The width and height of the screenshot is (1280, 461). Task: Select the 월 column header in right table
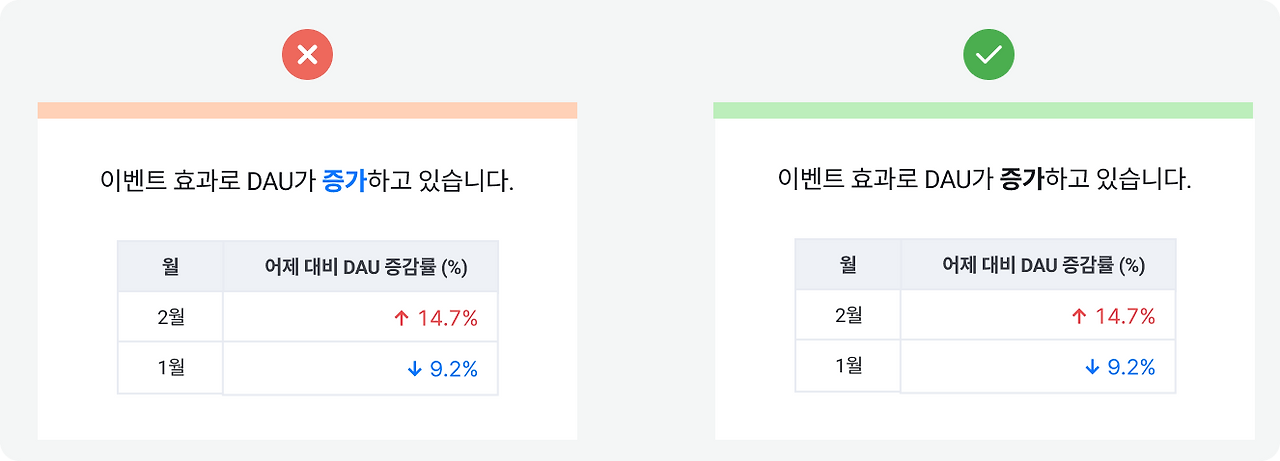pos(848,264)
